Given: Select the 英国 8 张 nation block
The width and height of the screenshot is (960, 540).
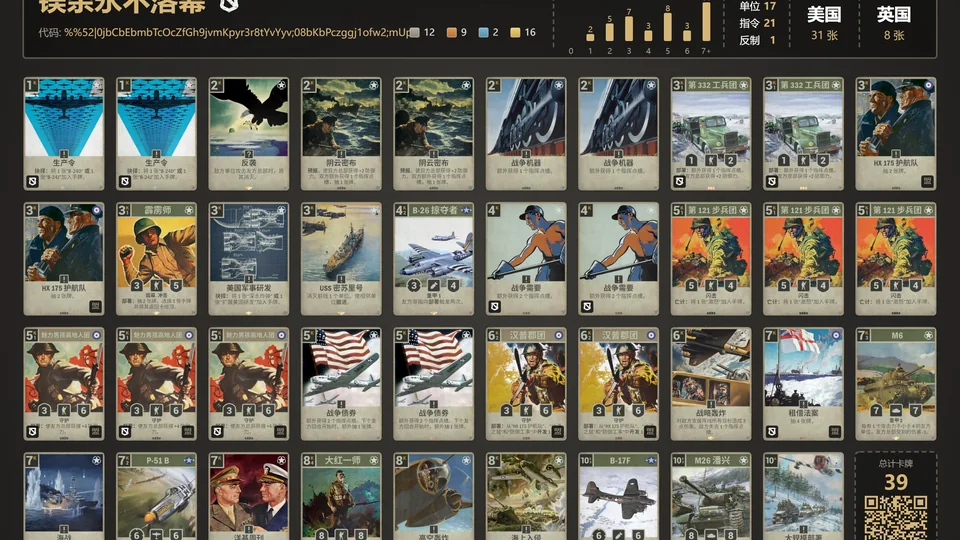Looking at the screenshot, I should tap(893, 23).
